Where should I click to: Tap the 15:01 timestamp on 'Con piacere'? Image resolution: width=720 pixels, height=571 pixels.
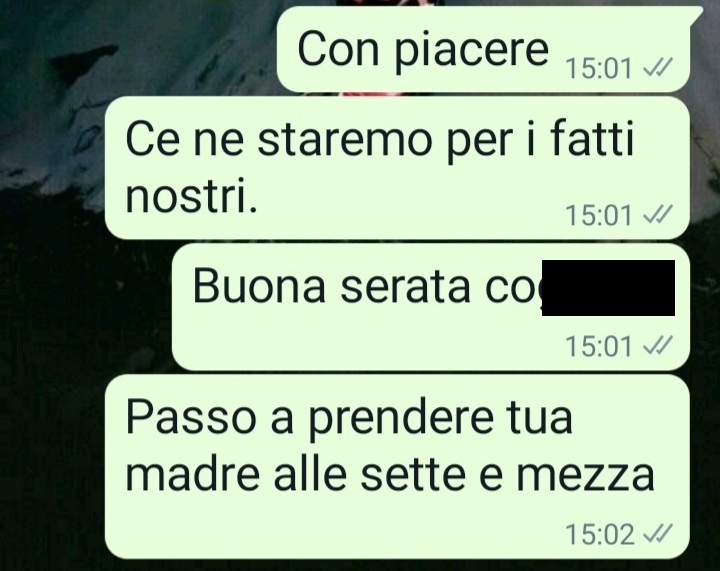click(599, 69)
